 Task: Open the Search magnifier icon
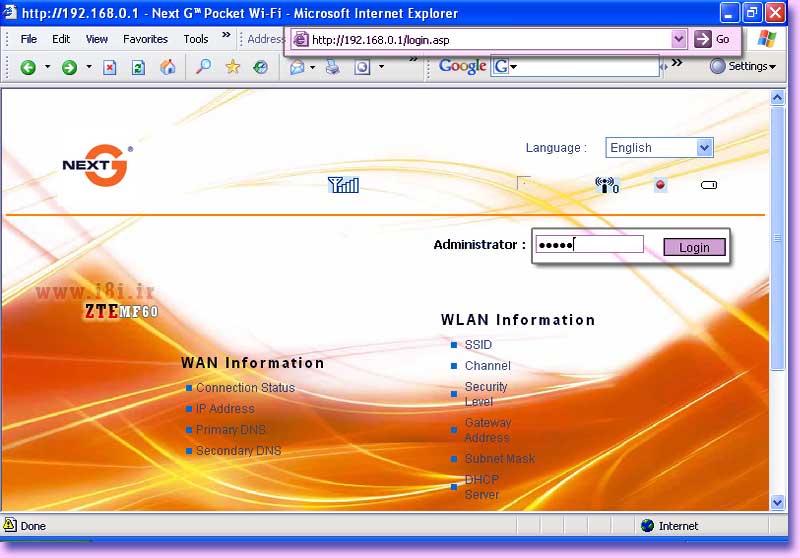(x=204, y=66)
